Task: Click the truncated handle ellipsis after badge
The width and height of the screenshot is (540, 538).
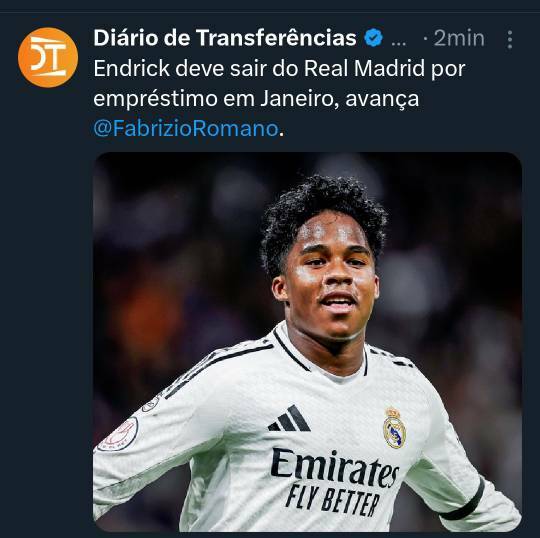Action: click(x=399, y=43)
